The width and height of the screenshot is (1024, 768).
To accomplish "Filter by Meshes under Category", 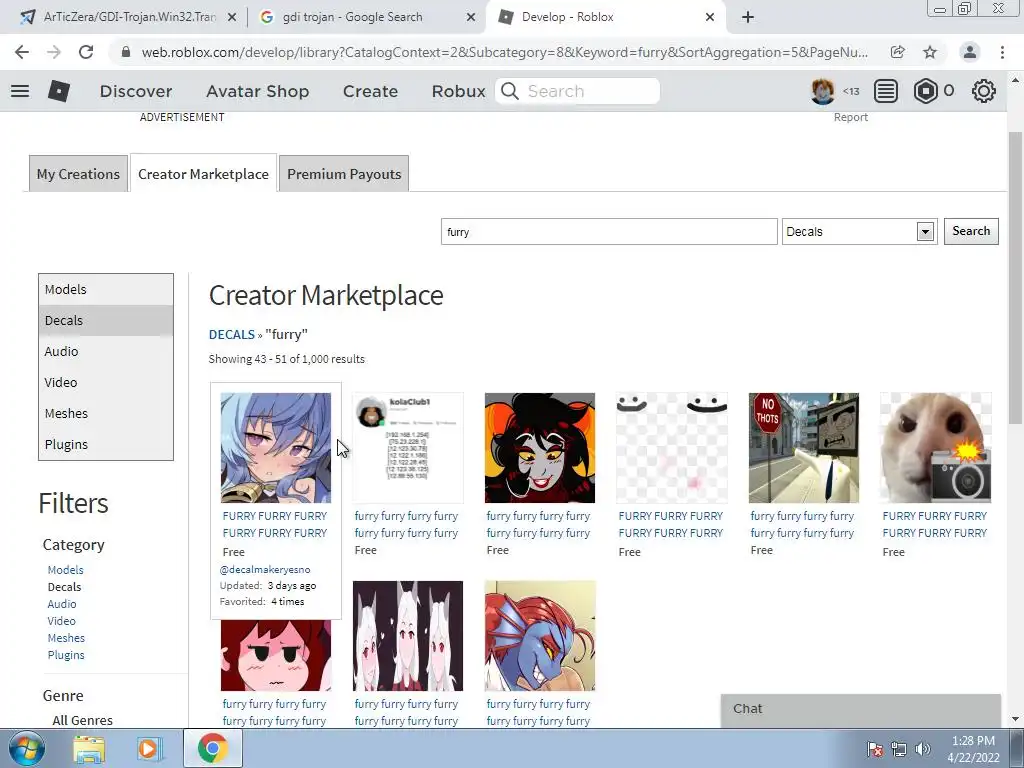I will [66, 638].
